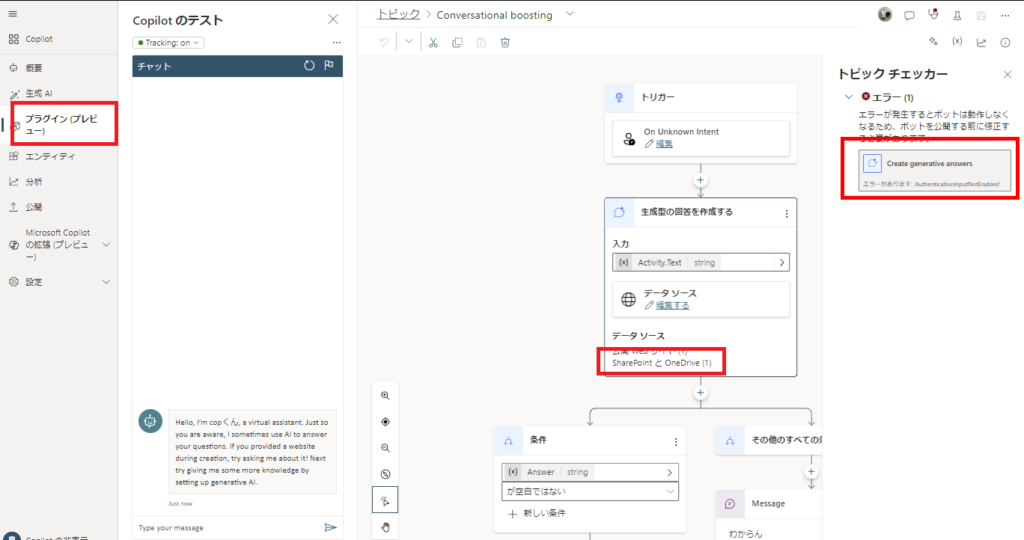Activate the hand pan tool
This screenshot has width=1024, height=540.
385,527
